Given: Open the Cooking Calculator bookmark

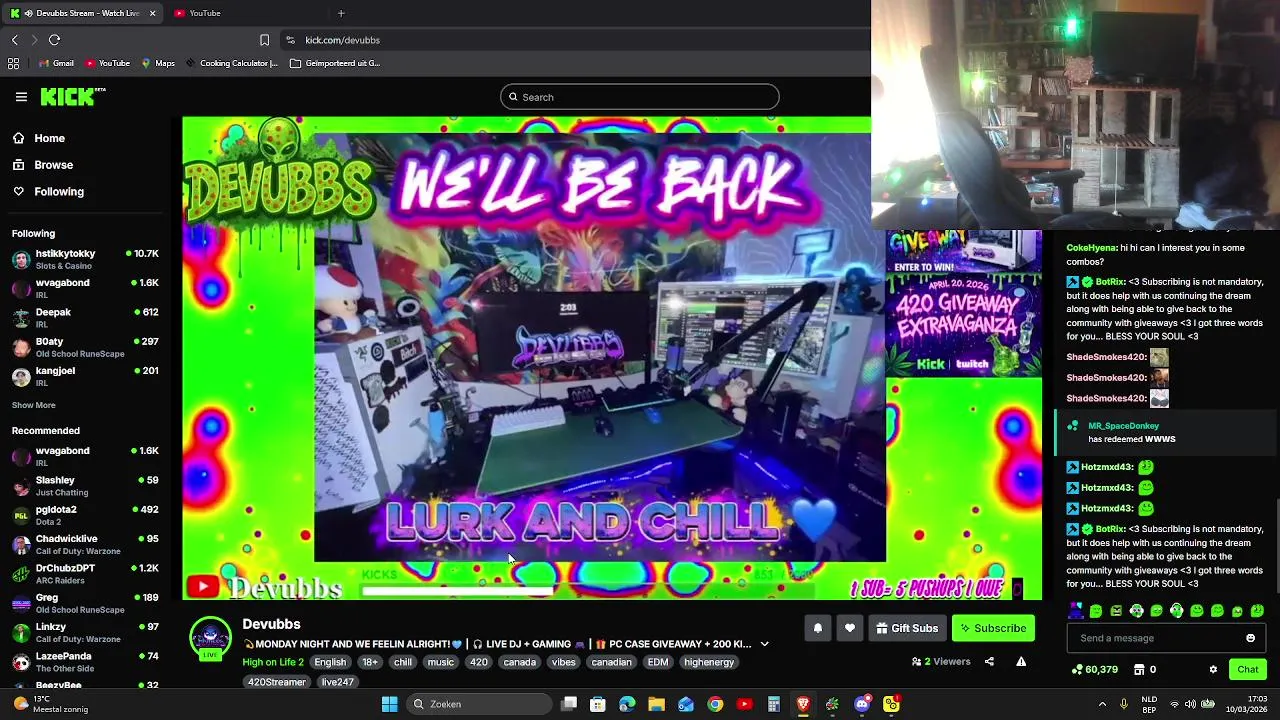Looking at the screenshot, I should click(232, 63).
